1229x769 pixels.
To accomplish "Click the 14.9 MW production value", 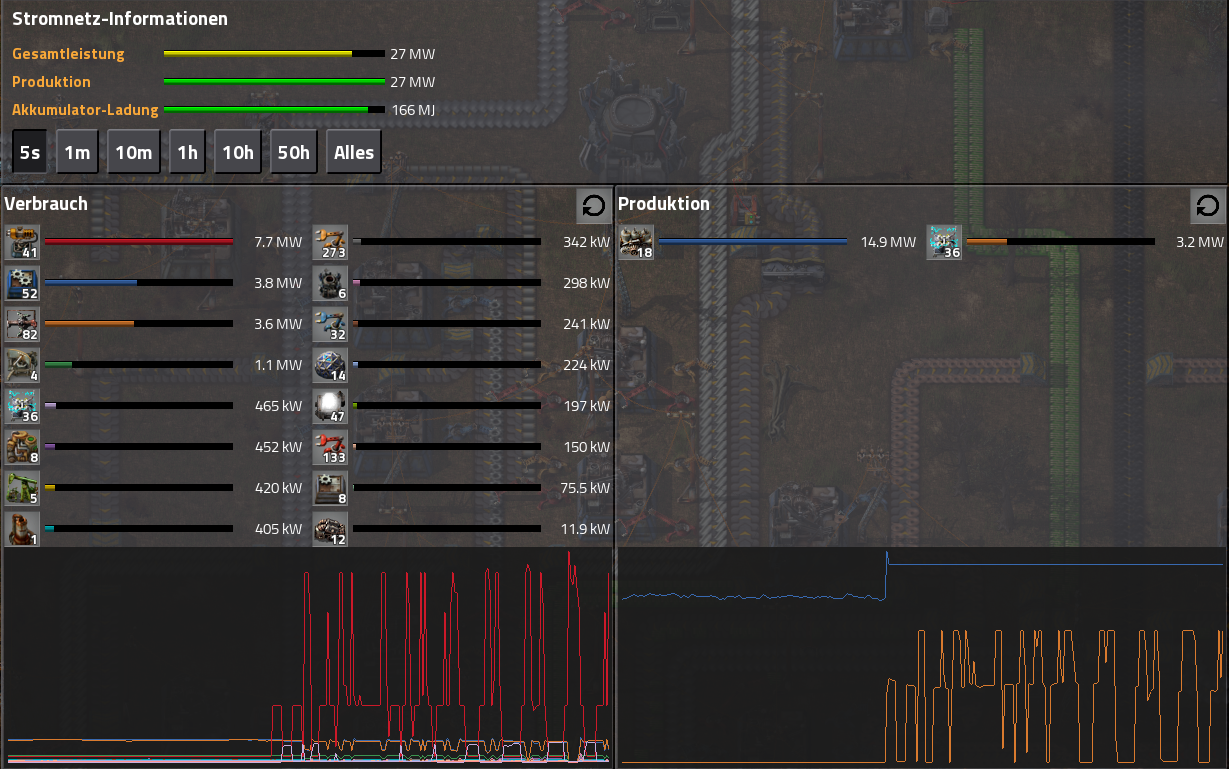I will point(888,242).
